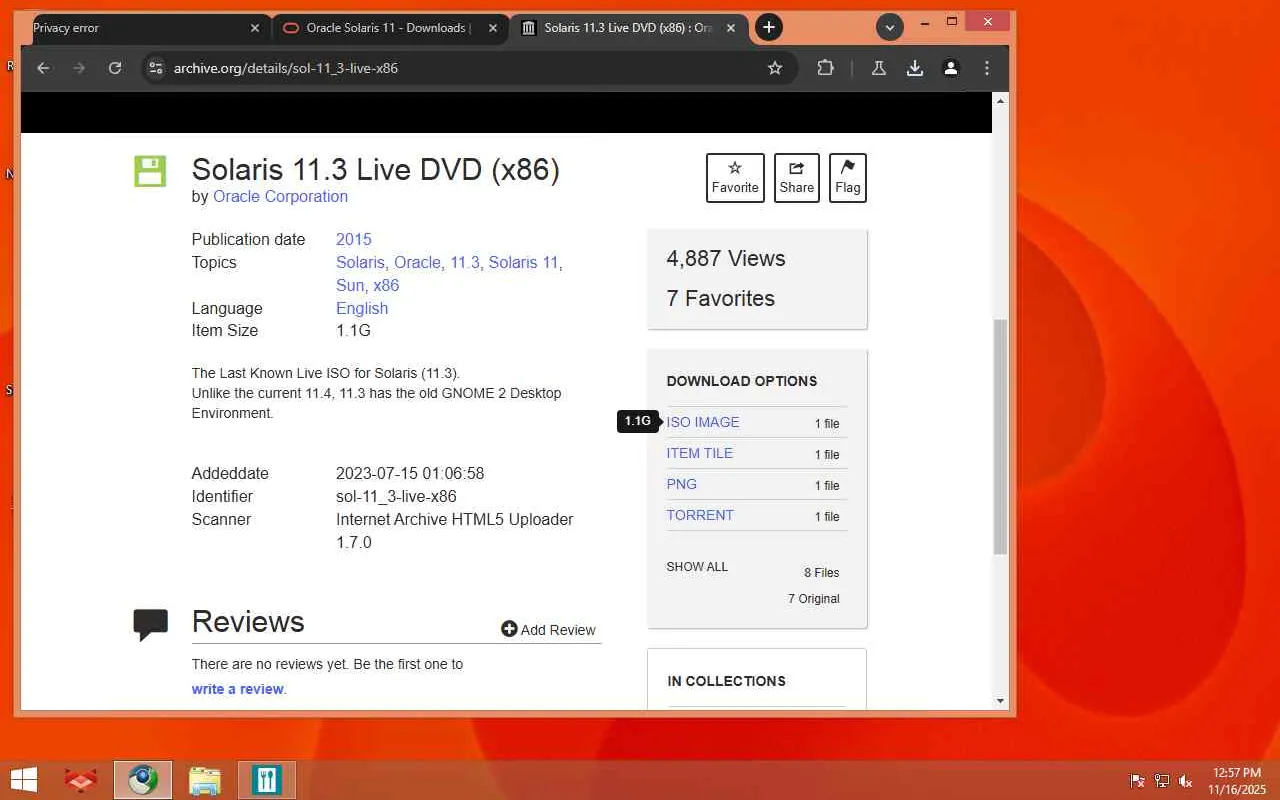Open the red app in the taskbar
Viewport: 1280px width, 800px height.
click(x=81, y=780)
